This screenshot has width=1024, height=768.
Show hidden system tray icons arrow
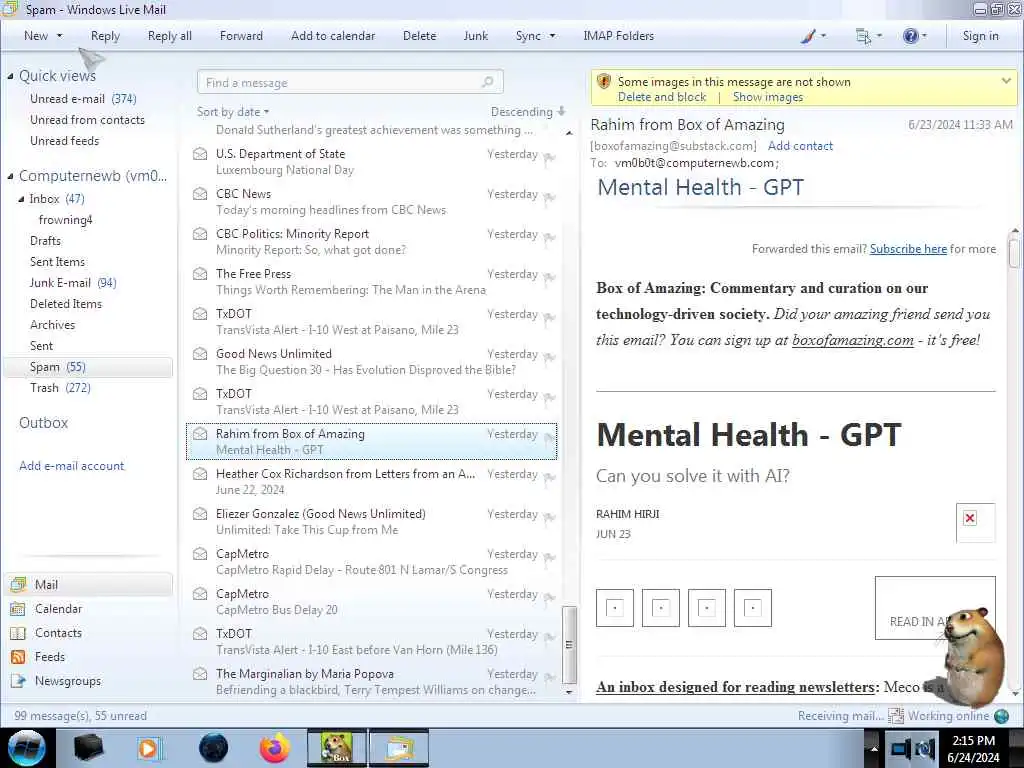[x=873, y=748]
